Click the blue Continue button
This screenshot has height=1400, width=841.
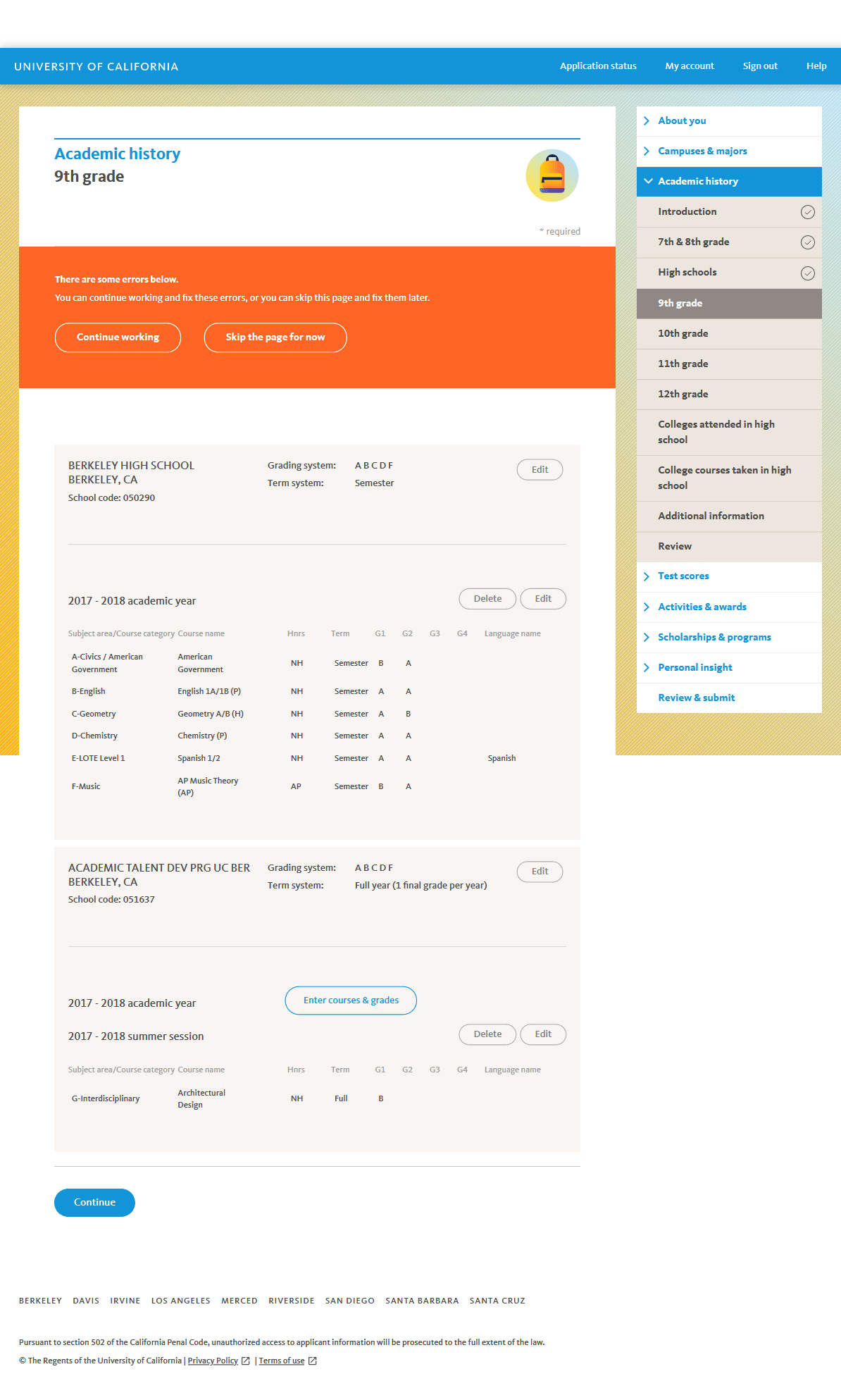(x=94, y=1203)
